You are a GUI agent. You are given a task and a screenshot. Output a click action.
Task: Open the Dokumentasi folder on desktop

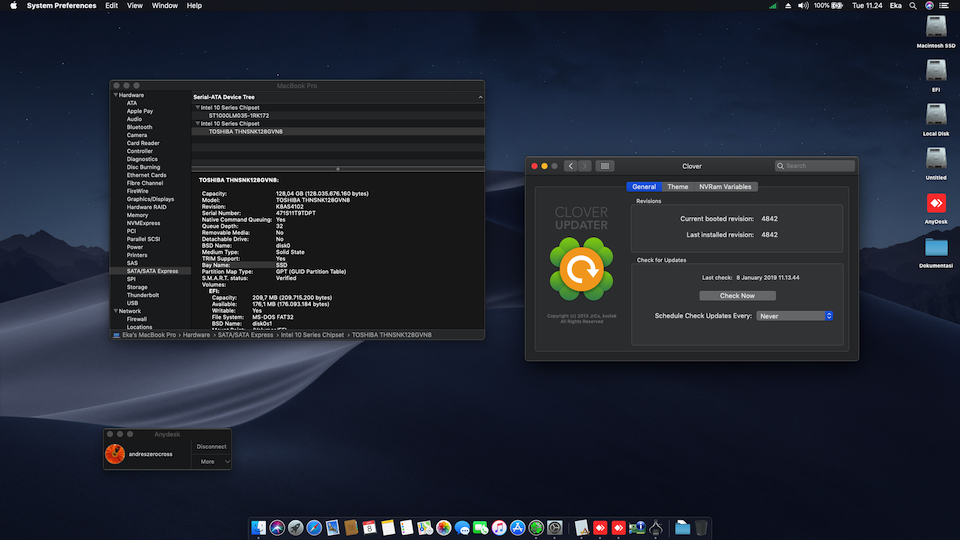coord(936,247)
